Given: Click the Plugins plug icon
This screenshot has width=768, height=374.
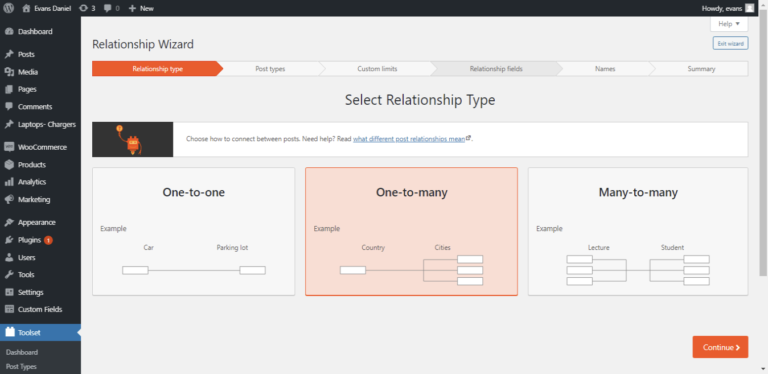Looking at the screenshot, I should pos(9,240).
